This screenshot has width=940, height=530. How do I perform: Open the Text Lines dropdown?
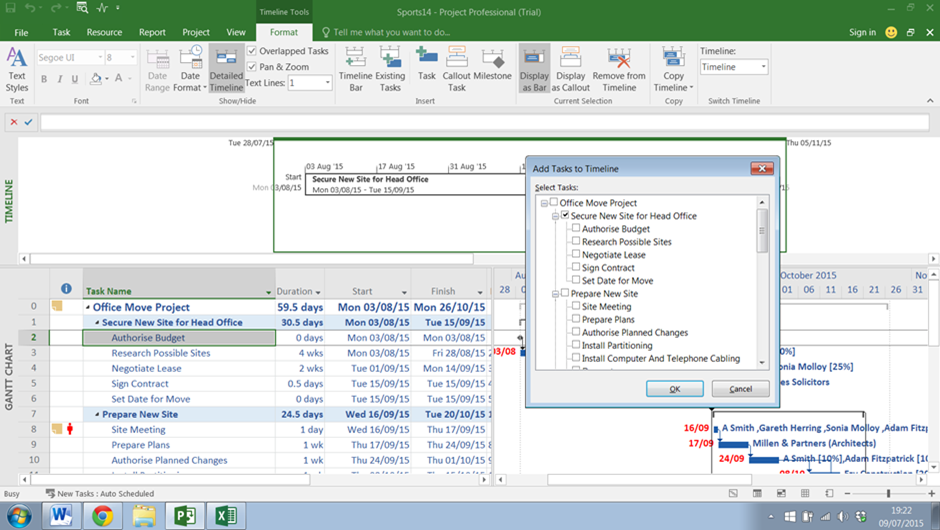pos(327,83)
